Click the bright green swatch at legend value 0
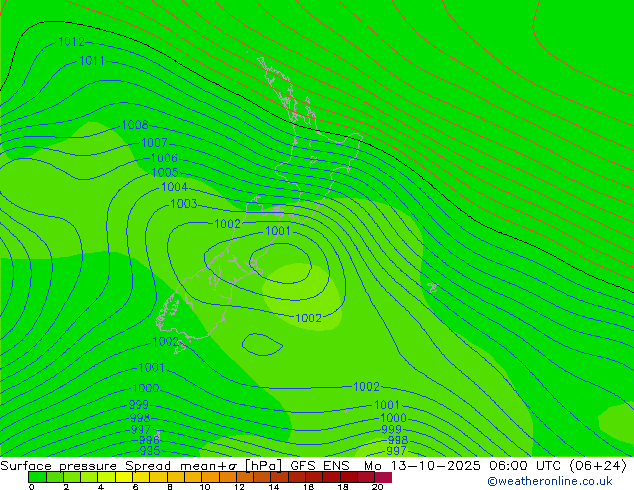Image resolution: width=634 pixels, height=490 pixels. click(x=37, y=477)
